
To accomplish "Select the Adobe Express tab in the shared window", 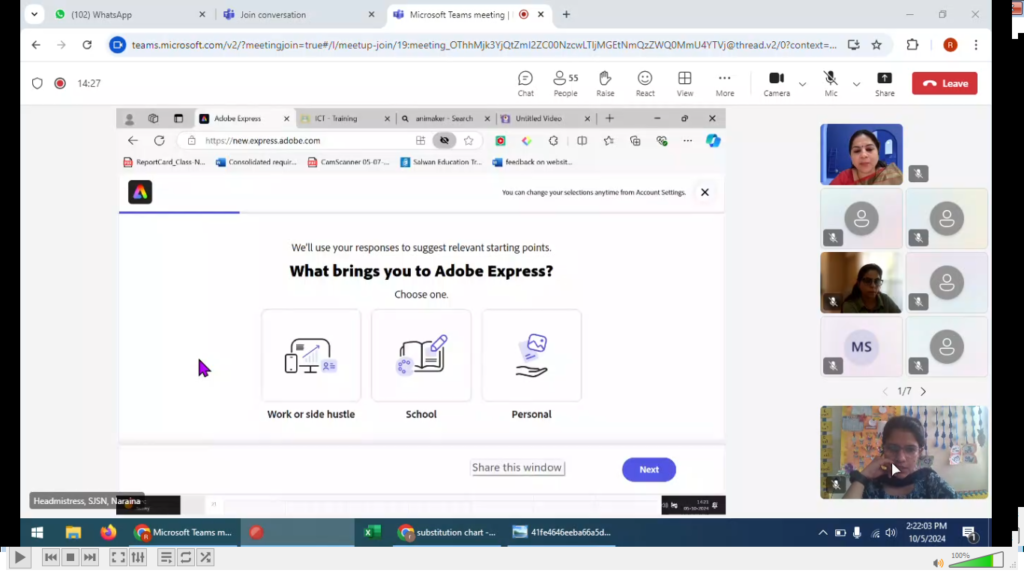I will point(245,119).
